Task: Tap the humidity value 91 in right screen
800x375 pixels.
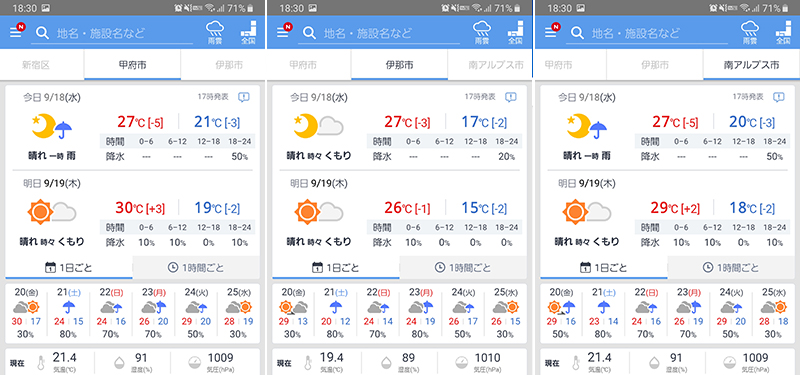Action: tap(676, 358)
